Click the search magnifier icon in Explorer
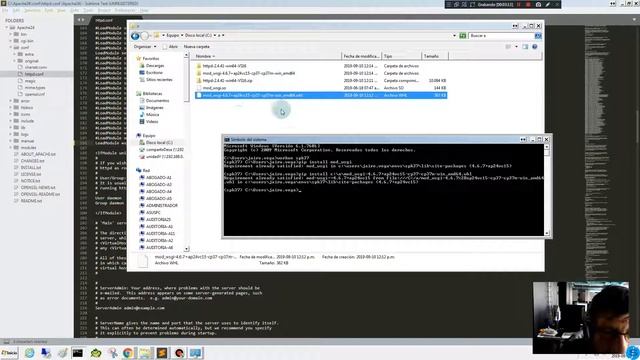 pyautogui.click(x=538, y=36)
